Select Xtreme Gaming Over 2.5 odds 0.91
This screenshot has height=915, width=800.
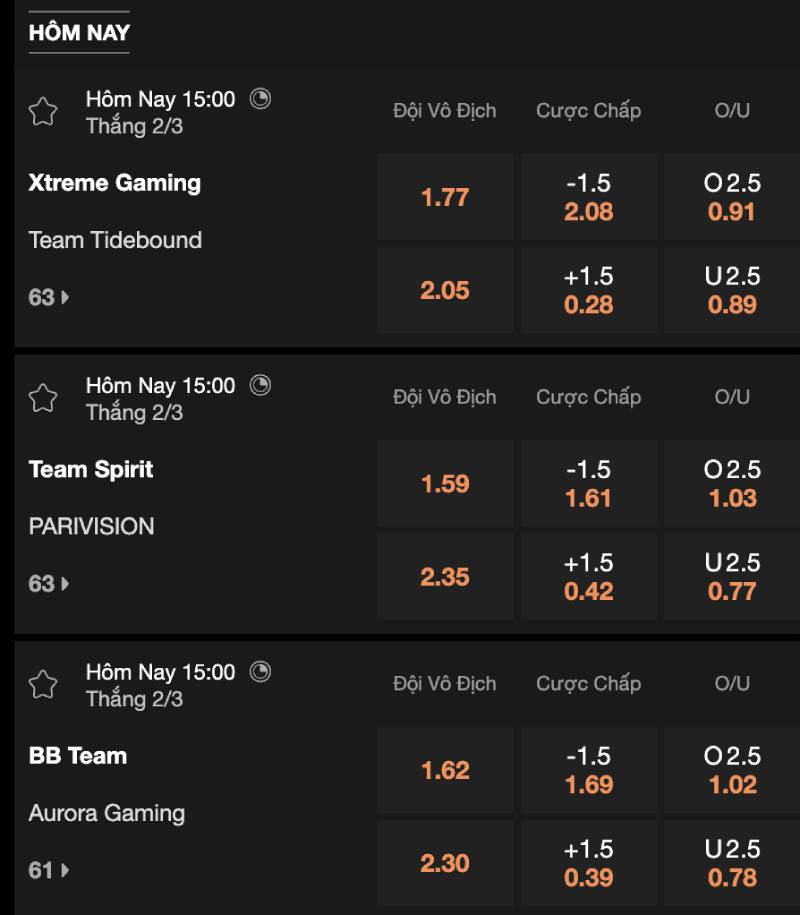[x=732, y=197]
